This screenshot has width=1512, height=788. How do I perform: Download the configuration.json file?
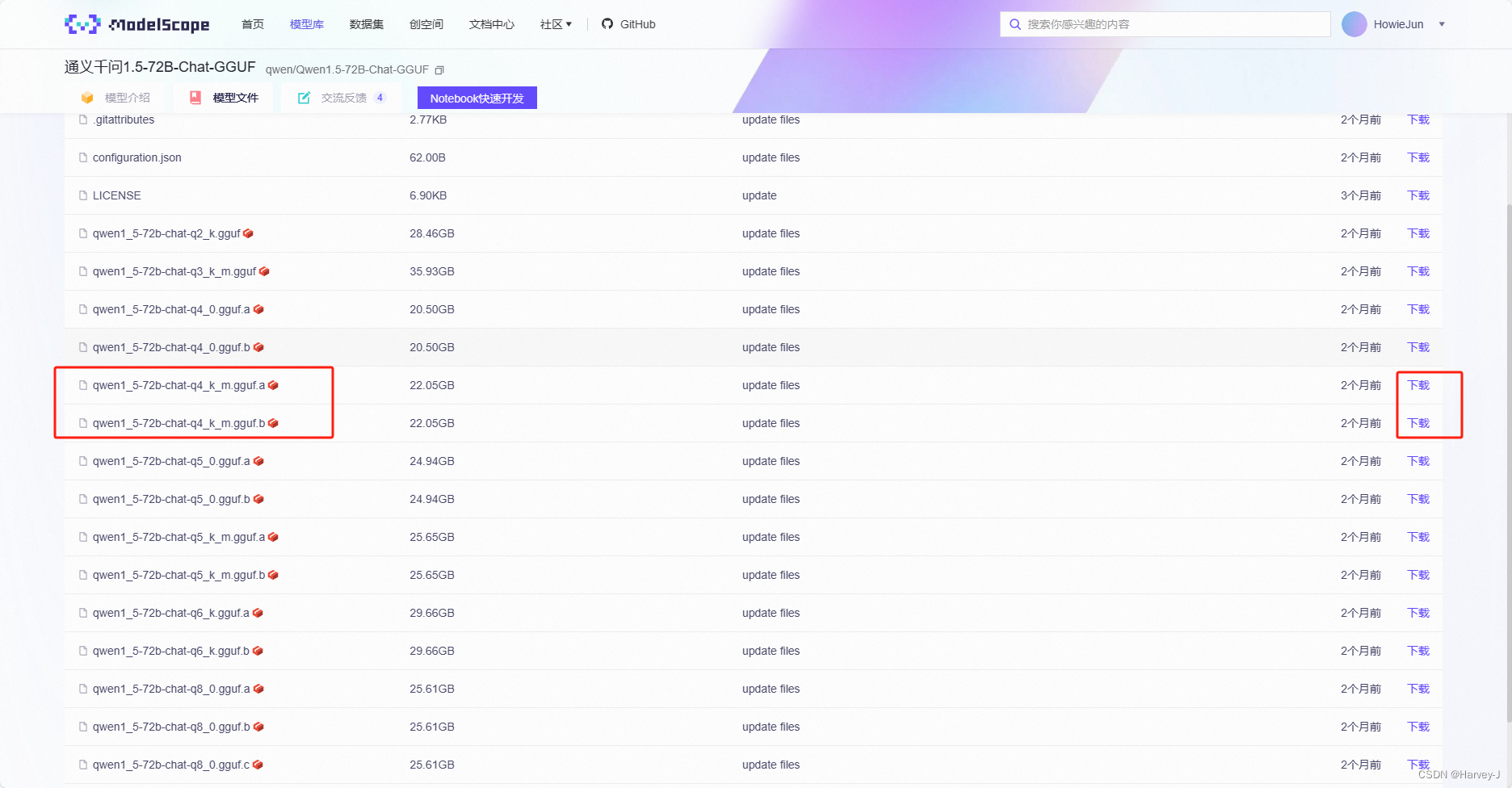[x=1418, y=157]
